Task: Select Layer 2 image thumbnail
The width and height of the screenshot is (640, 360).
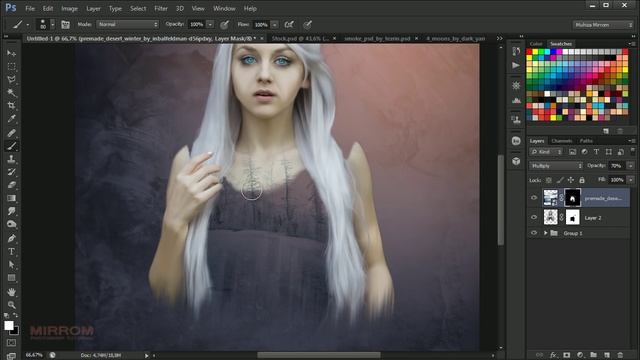Action: (x=551, y=218)
